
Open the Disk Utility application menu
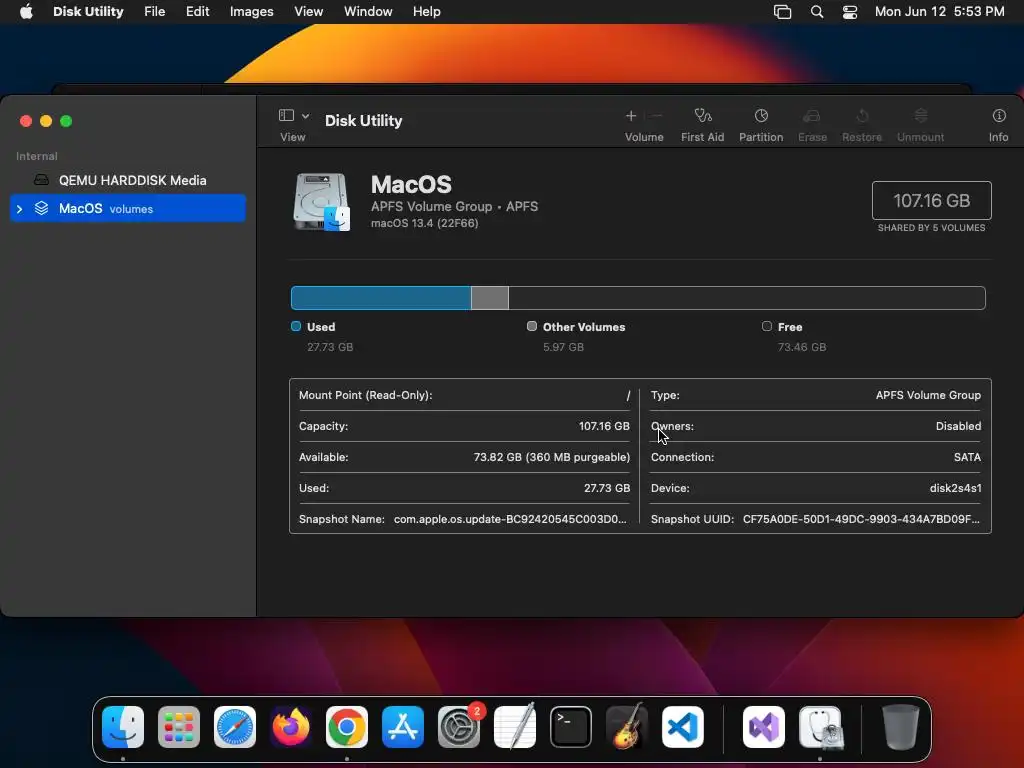click(x=88, y=12)
